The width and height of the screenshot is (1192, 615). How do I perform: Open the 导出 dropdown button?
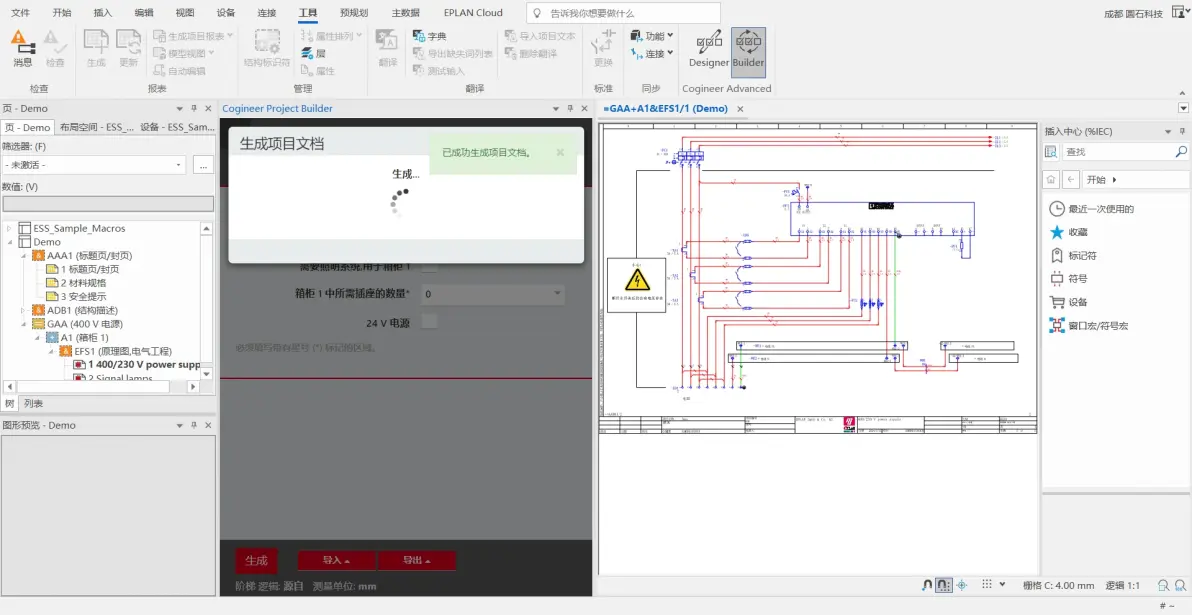pyautogui.click(x=417, y=560)
